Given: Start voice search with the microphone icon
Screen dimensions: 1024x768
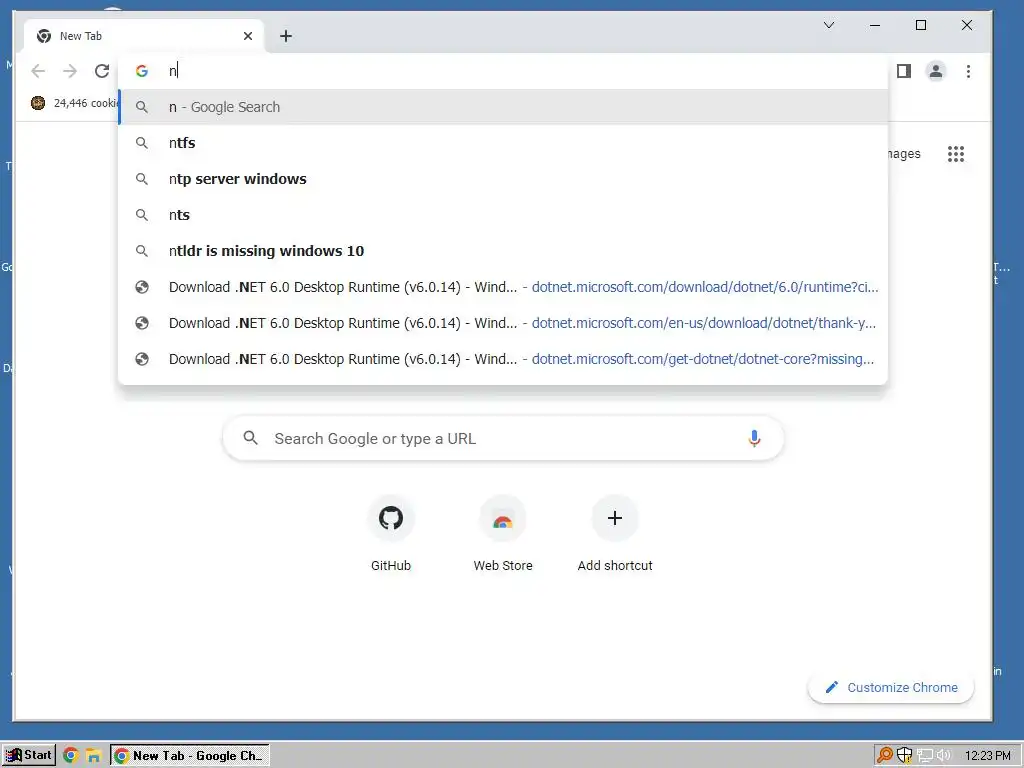Looking at the screenshot, I should (x=754, y=438).
